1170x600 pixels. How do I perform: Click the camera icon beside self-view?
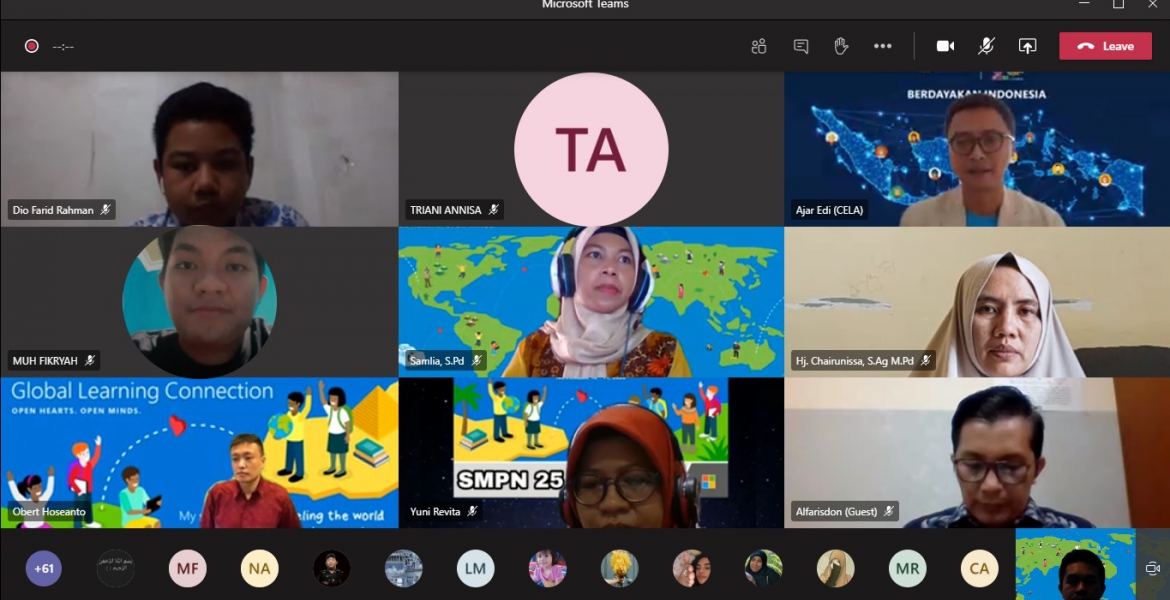(1152, 569)
